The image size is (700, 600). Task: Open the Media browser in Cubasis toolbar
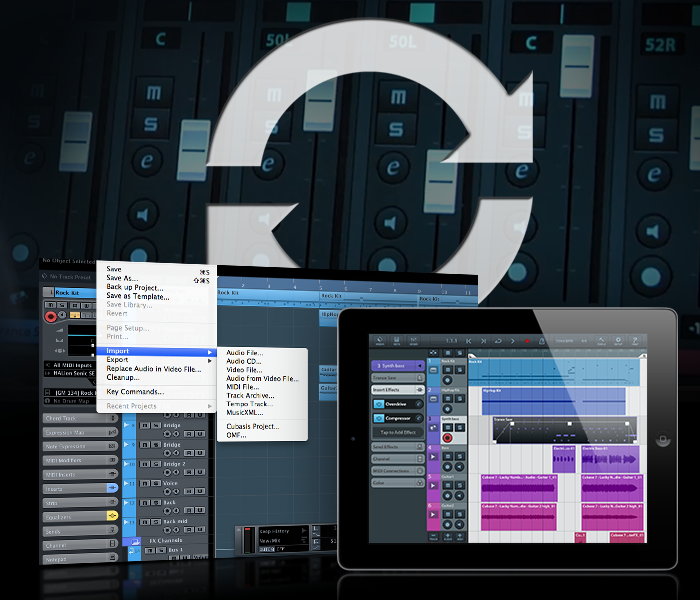click(x=380, y=341)
